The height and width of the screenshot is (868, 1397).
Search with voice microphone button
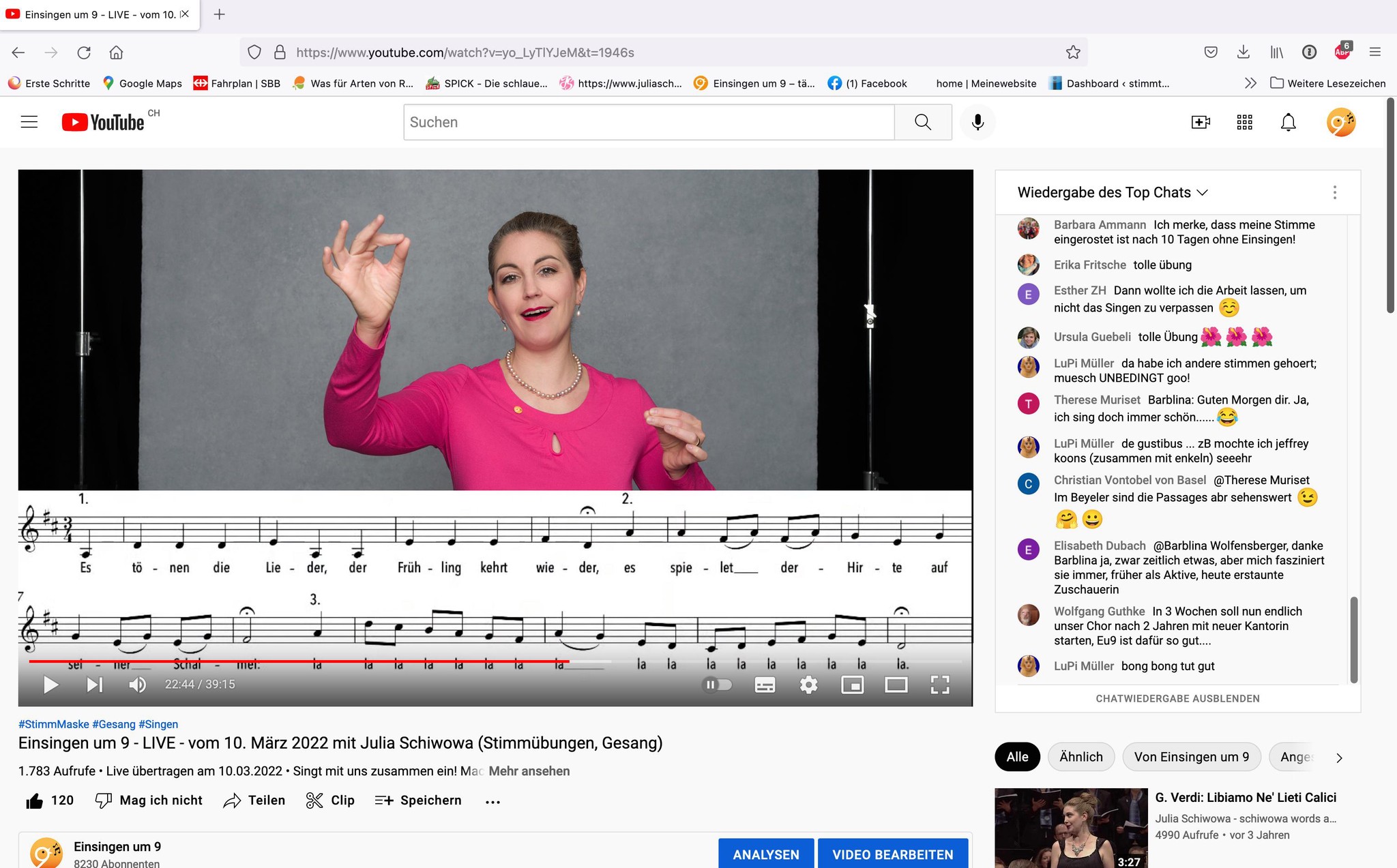click(x=977, y=123)
